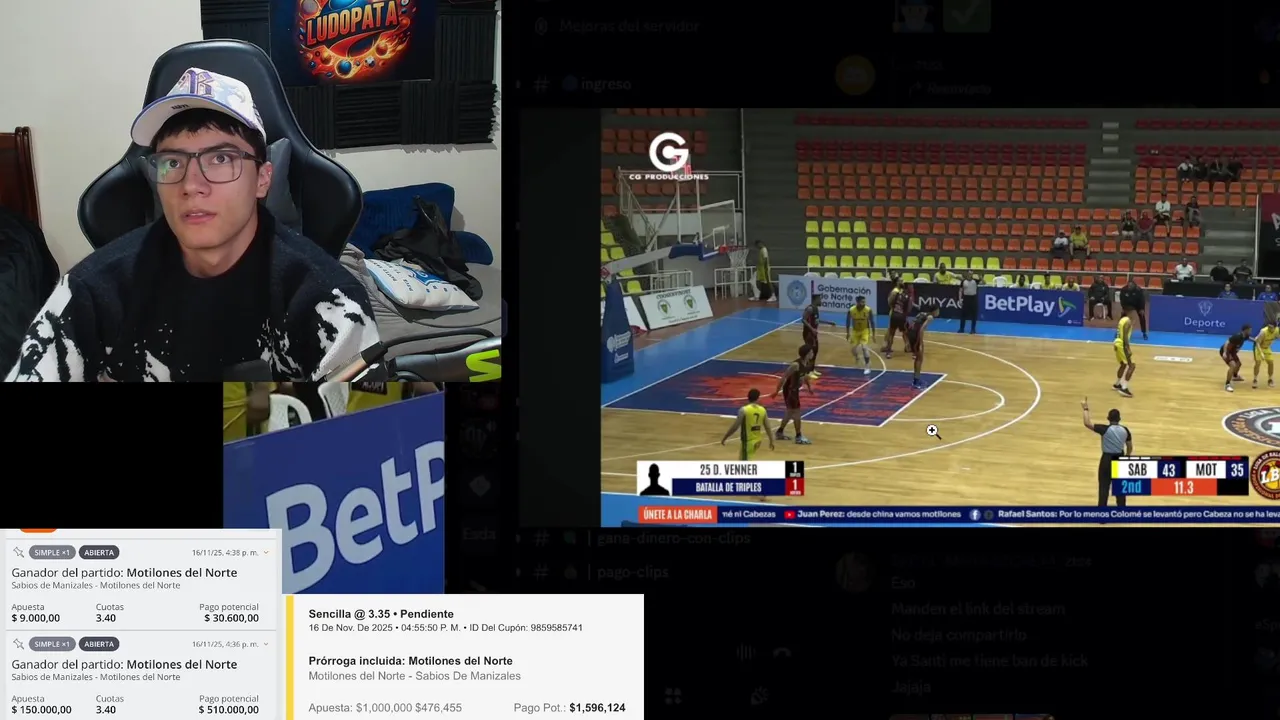Expand the bet dated 16/11/25, 4:38 p. m.
This screenshot has width=1280, height=720.
coord(266,553)
